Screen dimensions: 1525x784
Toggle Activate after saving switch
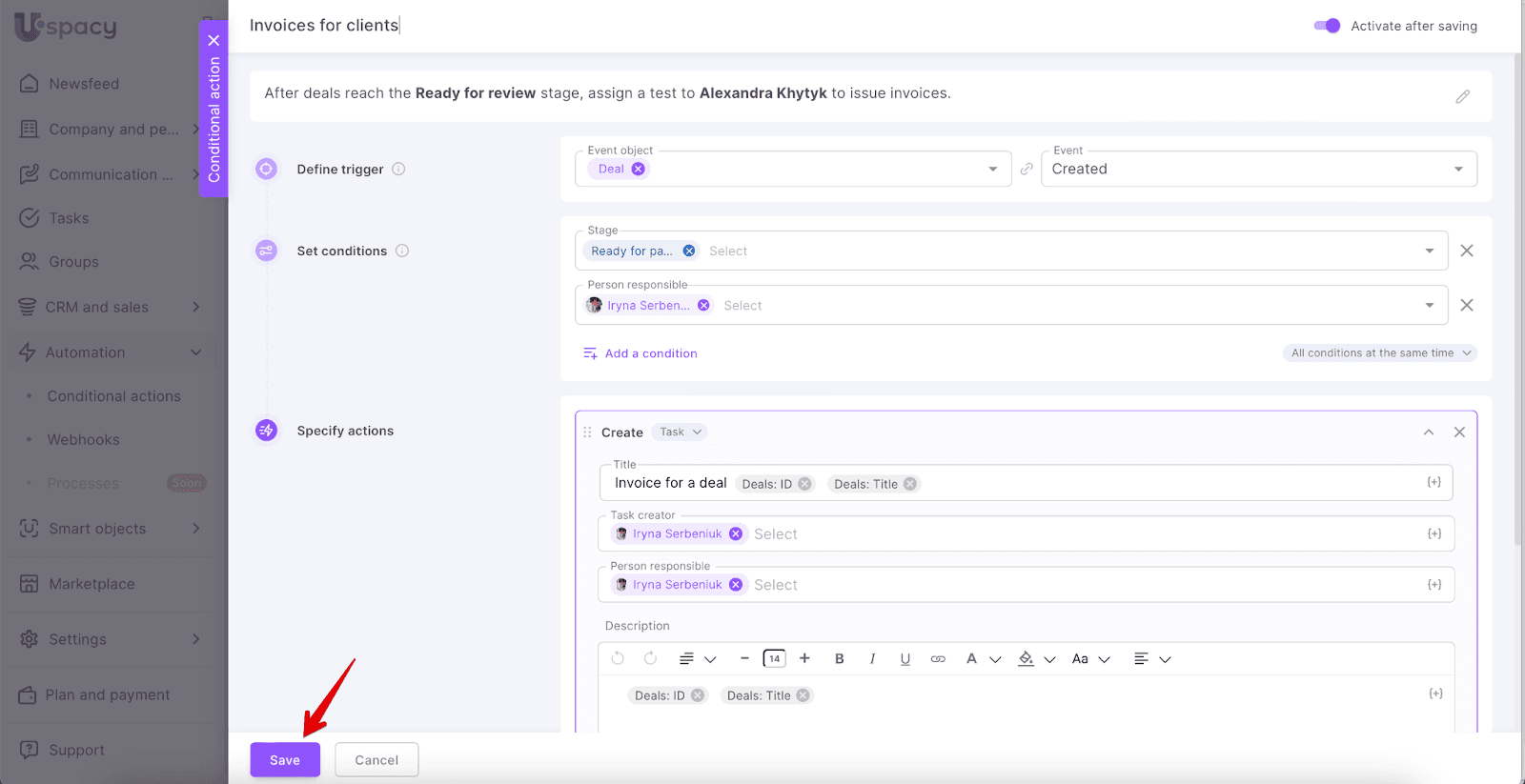point(1327,26)
